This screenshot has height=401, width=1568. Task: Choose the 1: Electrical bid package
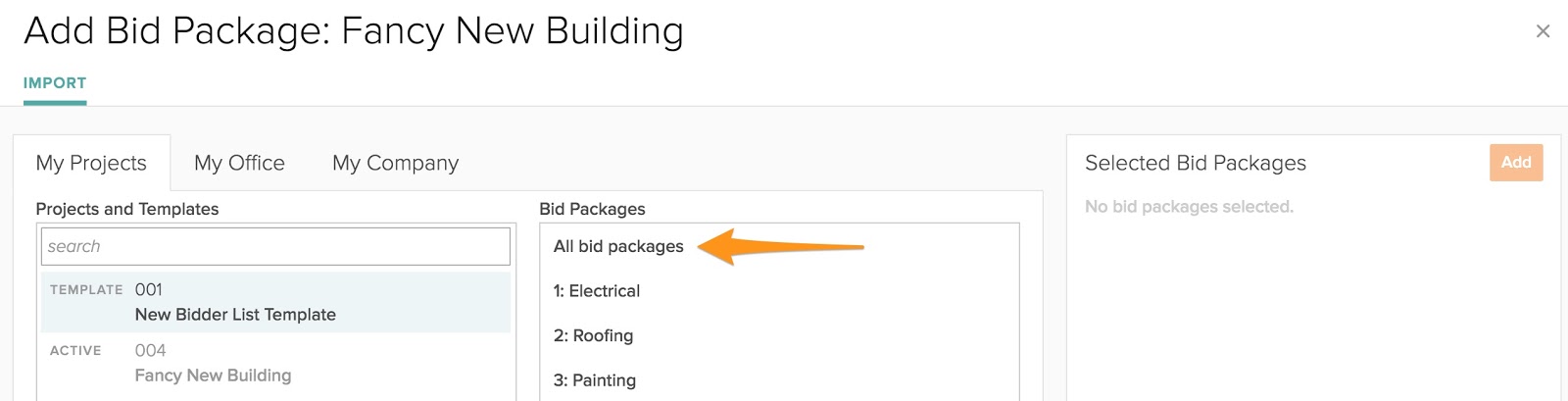click(x=596, y=291)
